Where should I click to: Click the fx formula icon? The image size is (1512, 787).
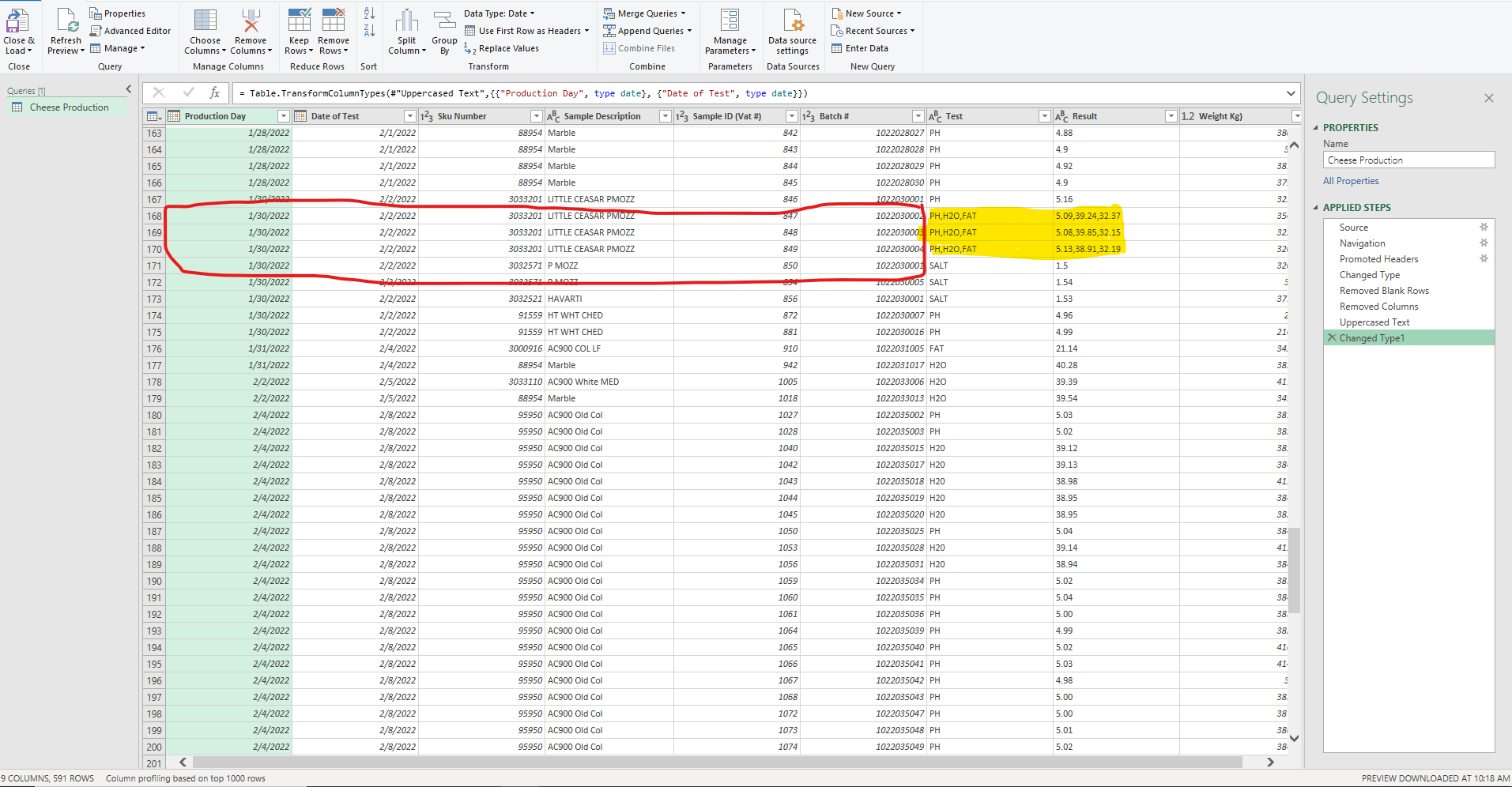214,93
